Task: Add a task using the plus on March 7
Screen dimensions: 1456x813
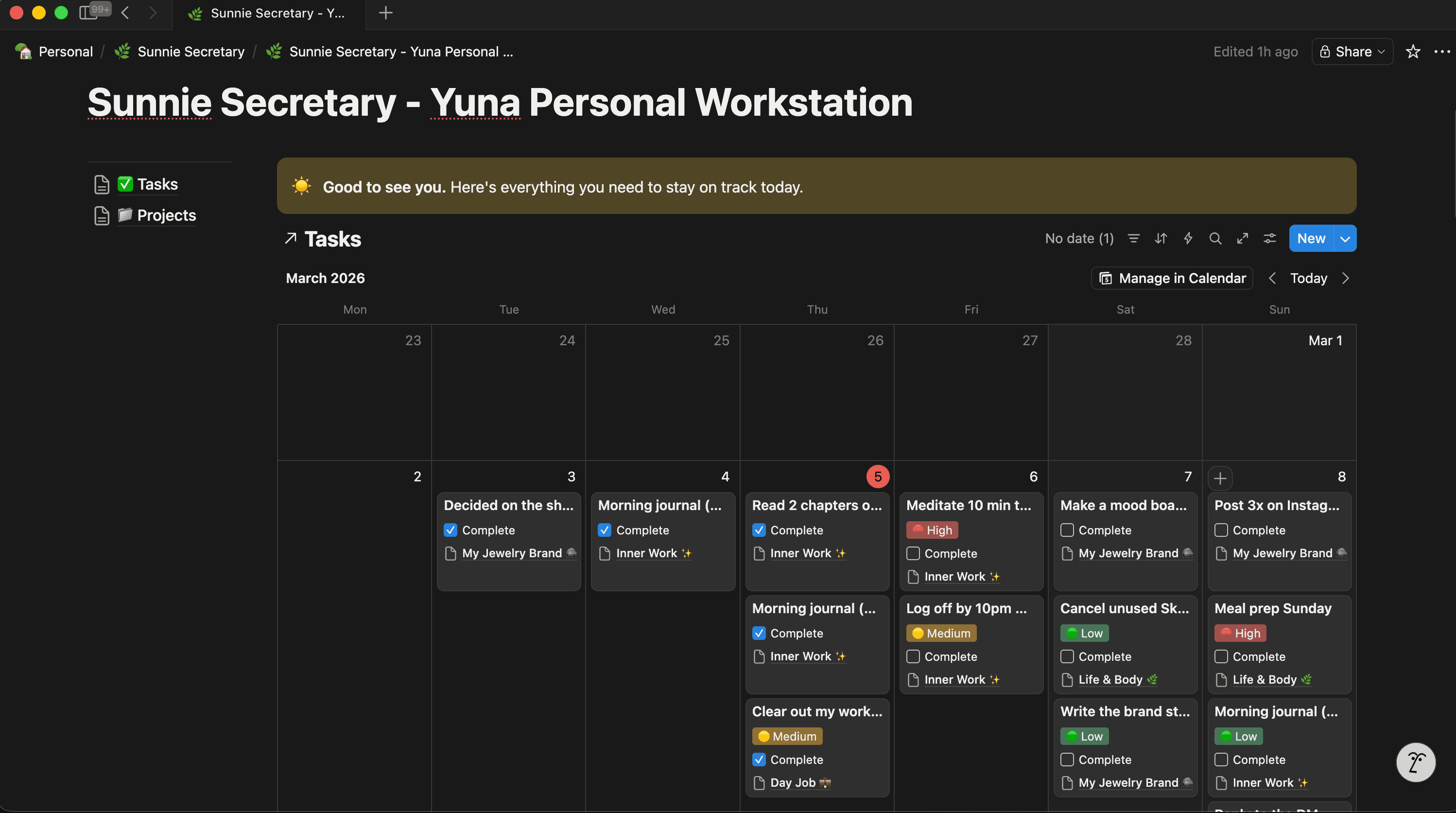Action: [x=1220, y=478]
